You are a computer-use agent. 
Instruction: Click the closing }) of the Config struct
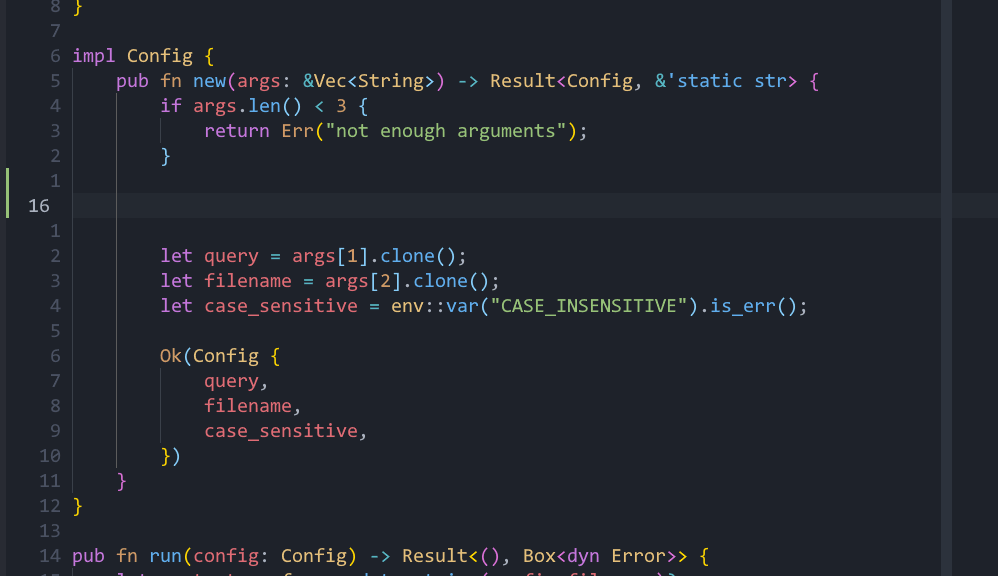tap(169, 455)
